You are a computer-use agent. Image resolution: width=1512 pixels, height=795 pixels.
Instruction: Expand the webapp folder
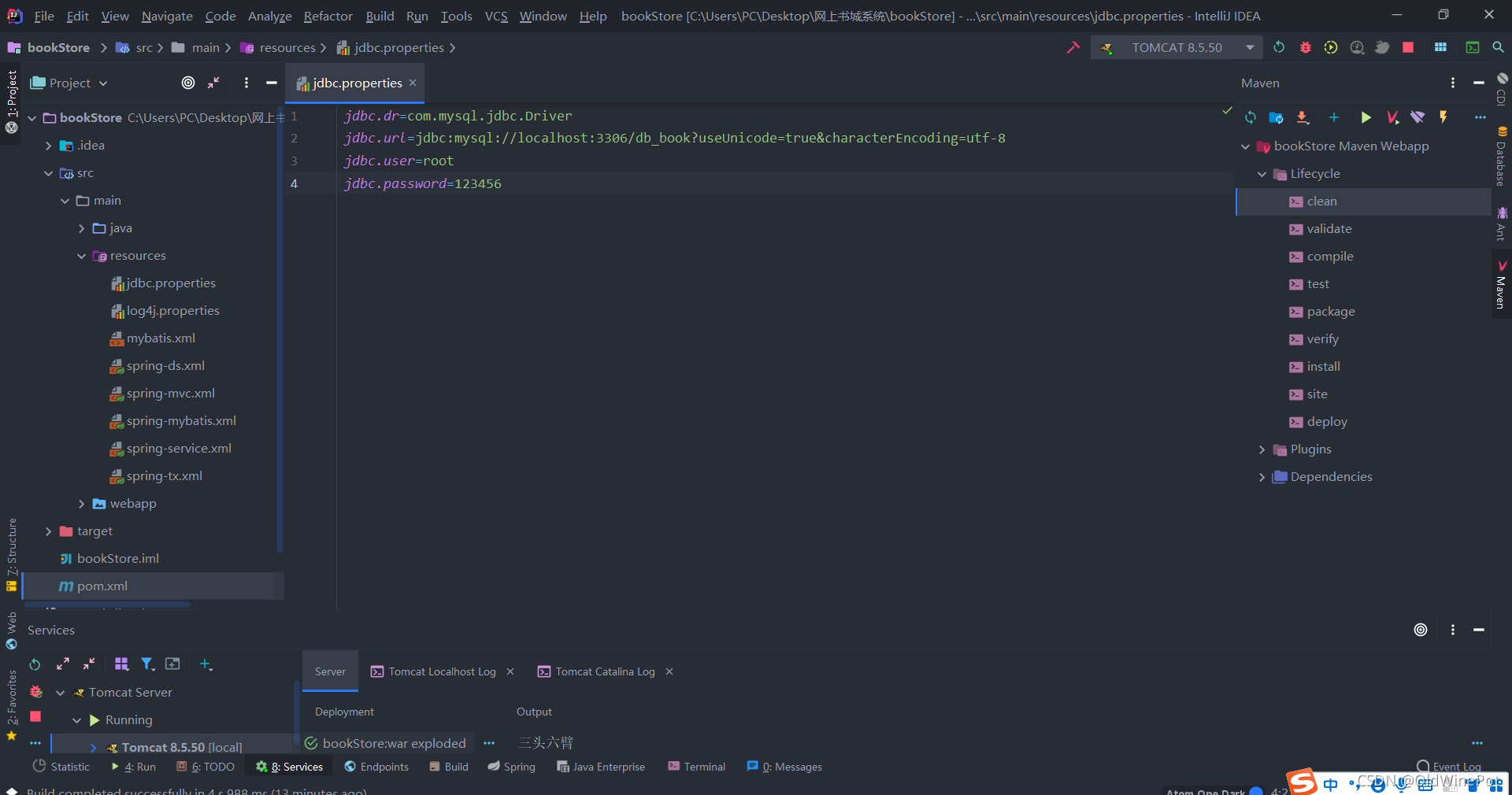pyautogui.click(x=82, y=504)
